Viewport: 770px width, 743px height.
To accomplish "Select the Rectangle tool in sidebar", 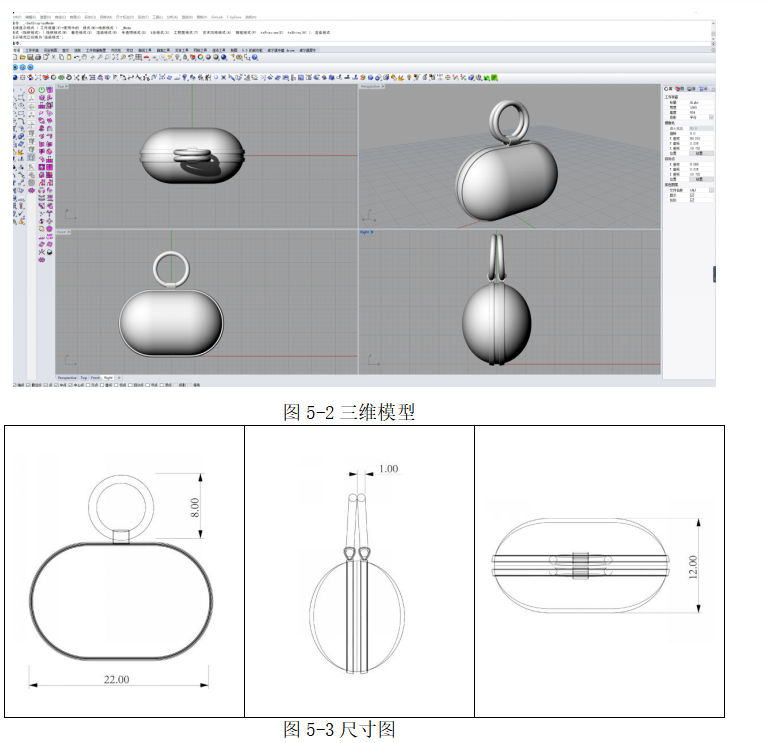I will (x=21, y=113).
